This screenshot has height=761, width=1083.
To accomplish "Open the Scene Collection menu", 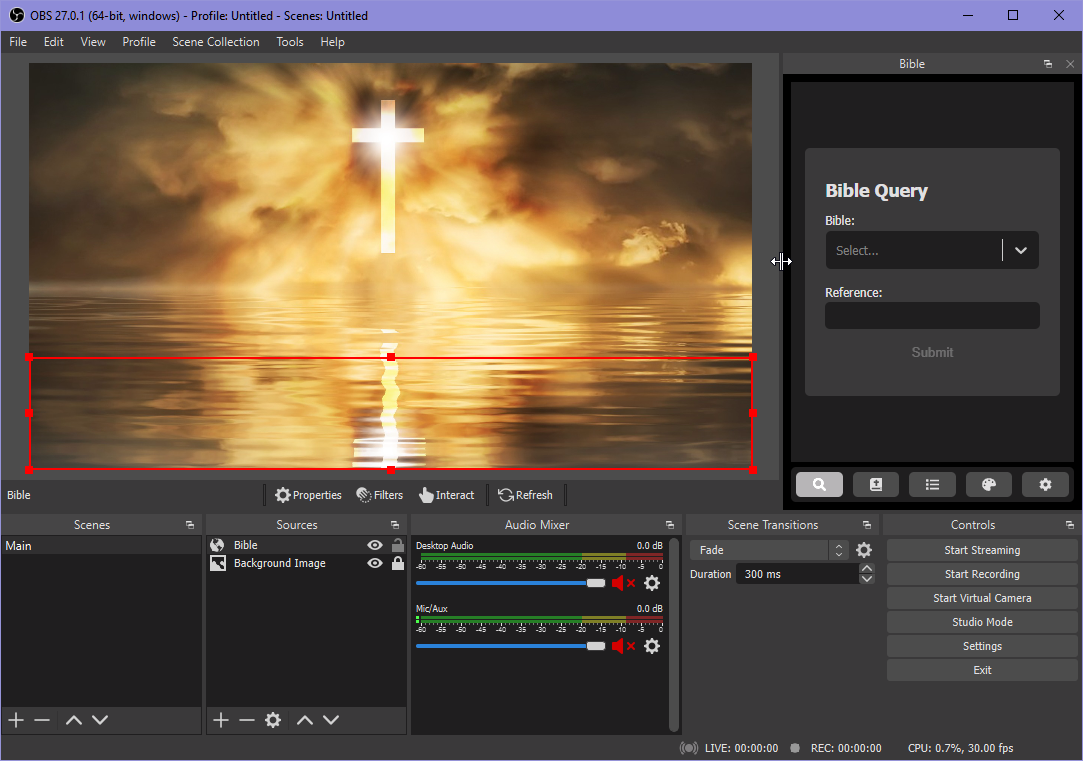I will 215,42.
